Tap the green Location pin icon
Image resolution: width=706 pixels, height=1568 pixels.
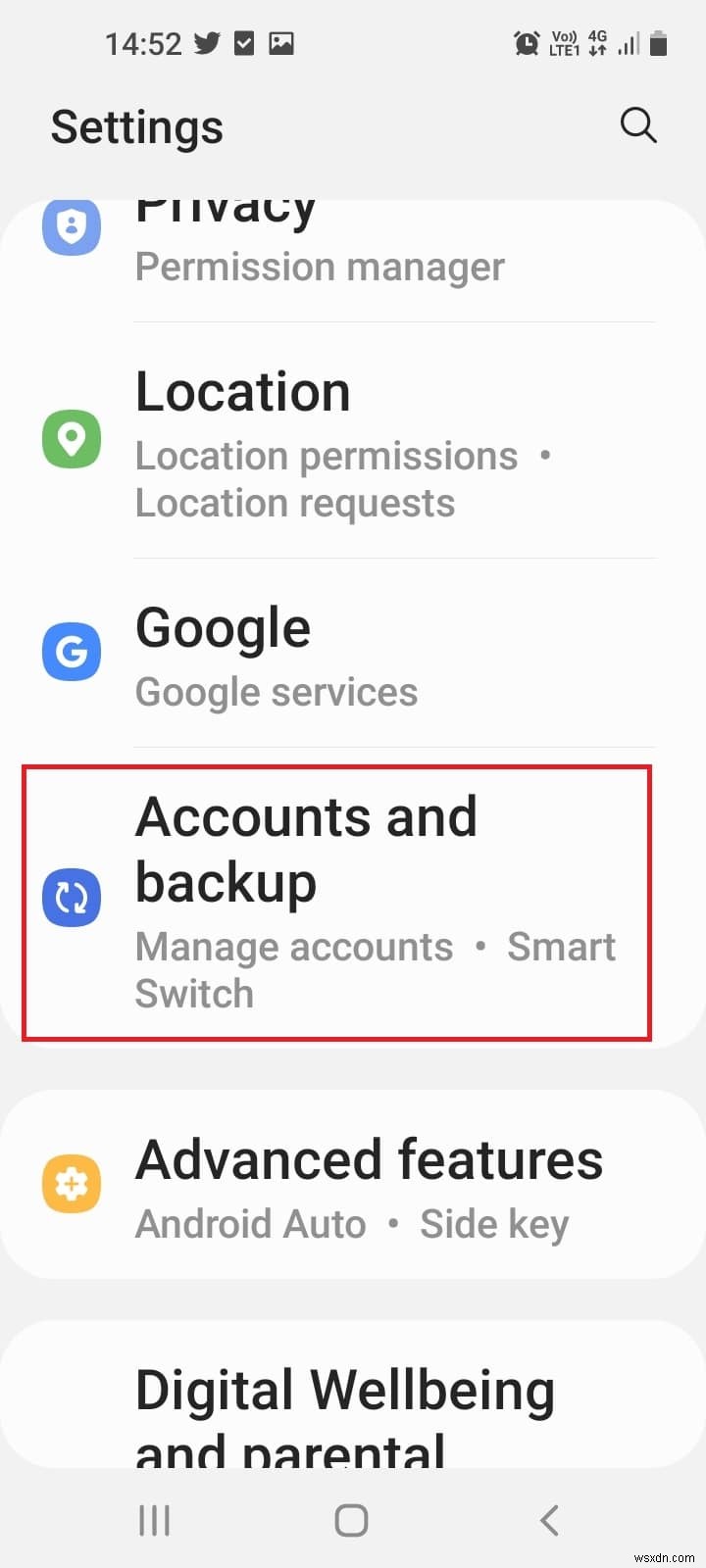pos(72,438)
